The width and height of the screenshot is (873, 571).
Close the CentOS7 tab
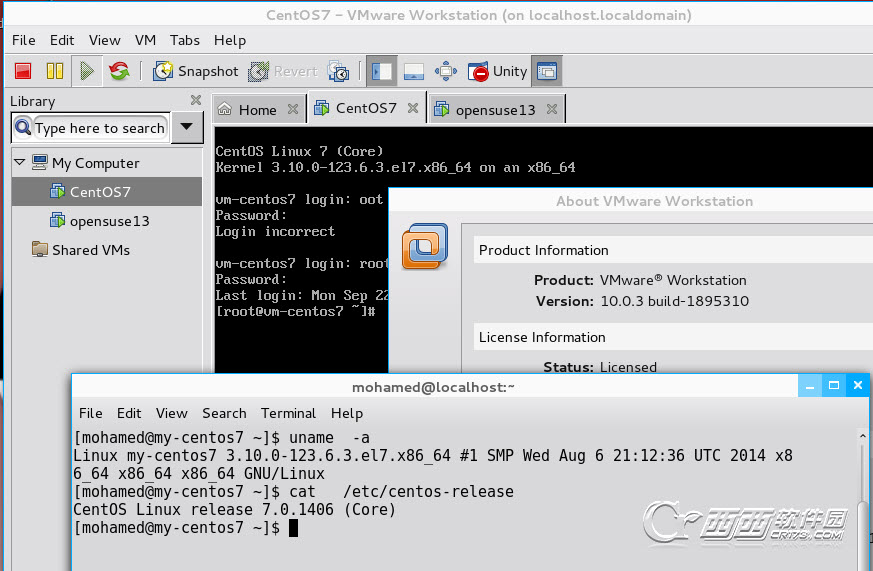pos(413,108)
